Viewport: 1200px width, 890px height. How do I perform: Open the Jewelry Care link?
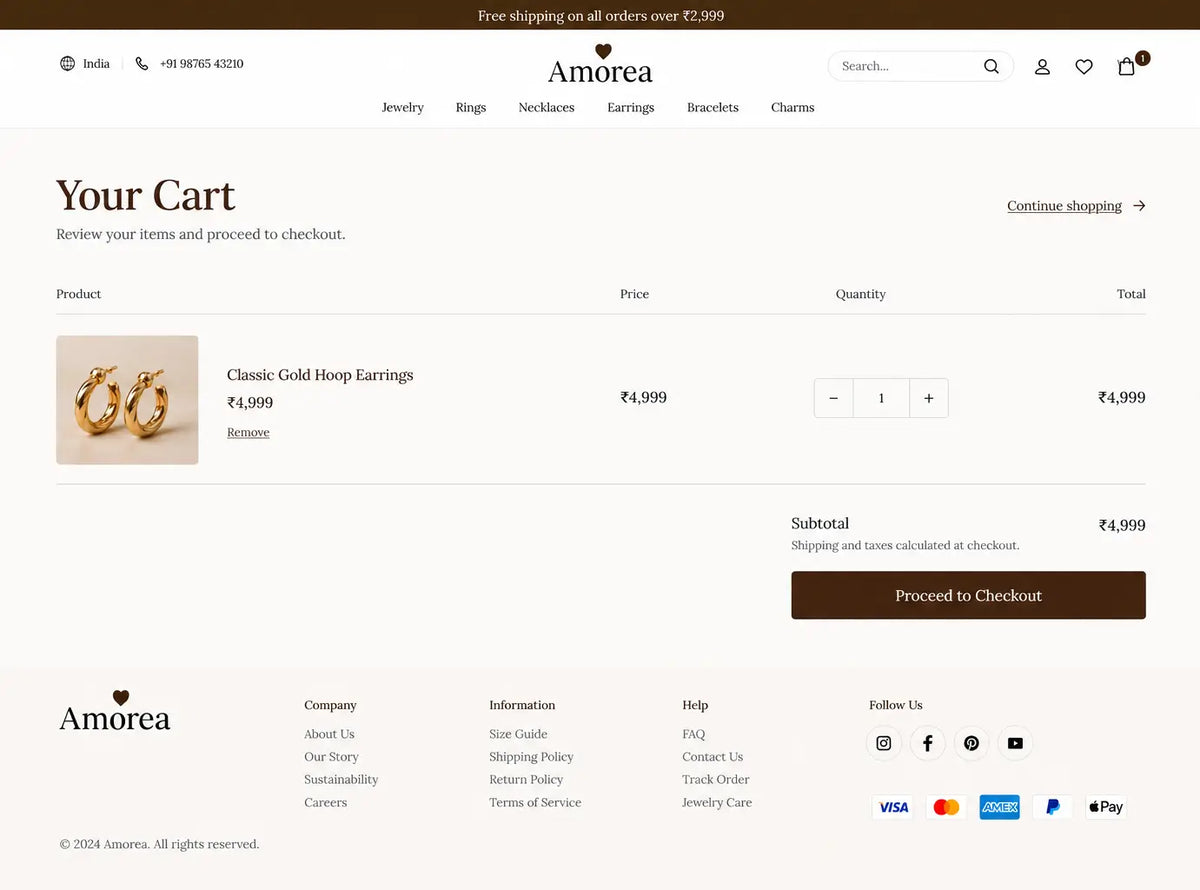coord(717,803)
